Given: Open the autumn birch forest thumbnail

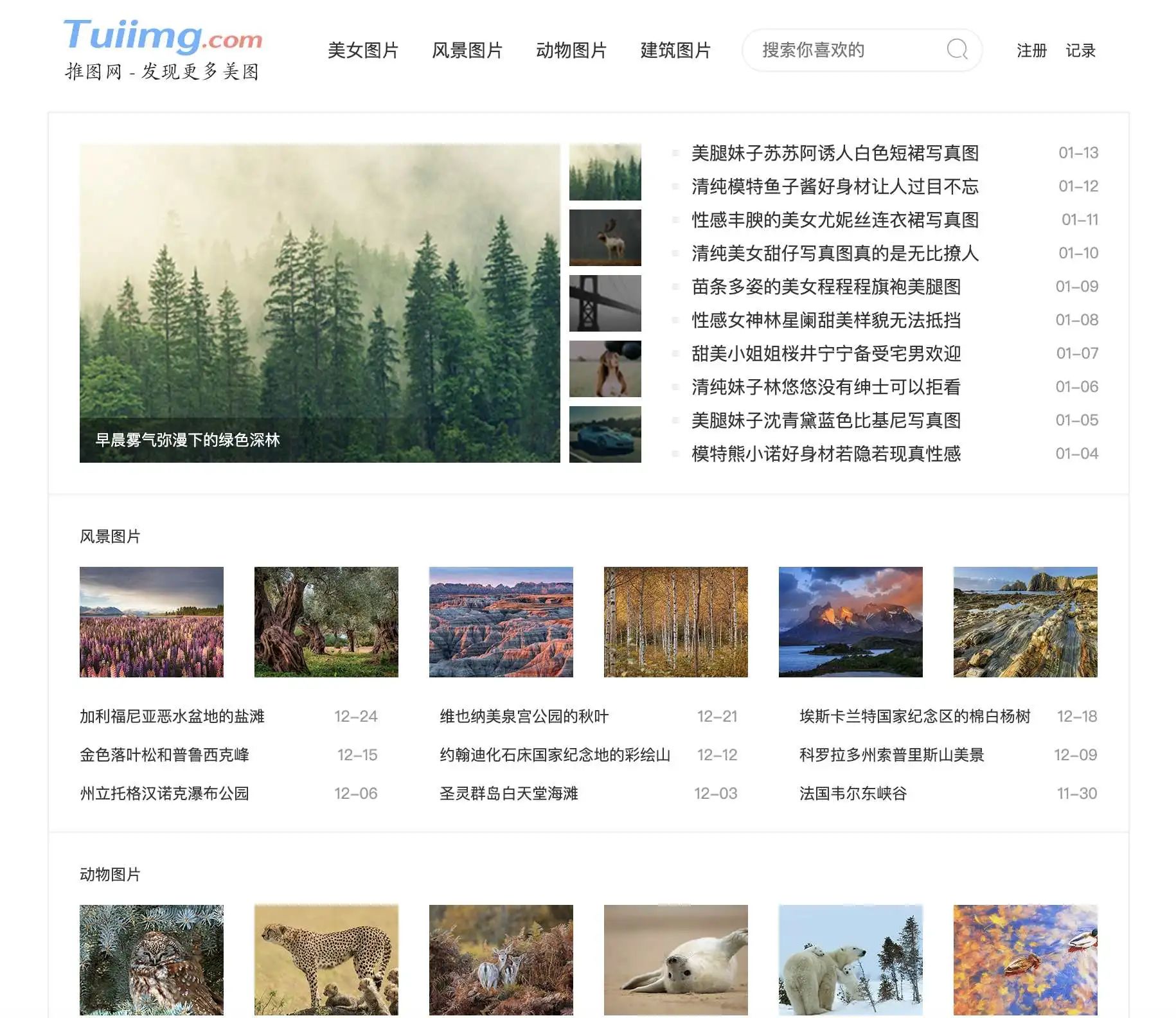Looking at the screenshot, I should pos(676,622).
